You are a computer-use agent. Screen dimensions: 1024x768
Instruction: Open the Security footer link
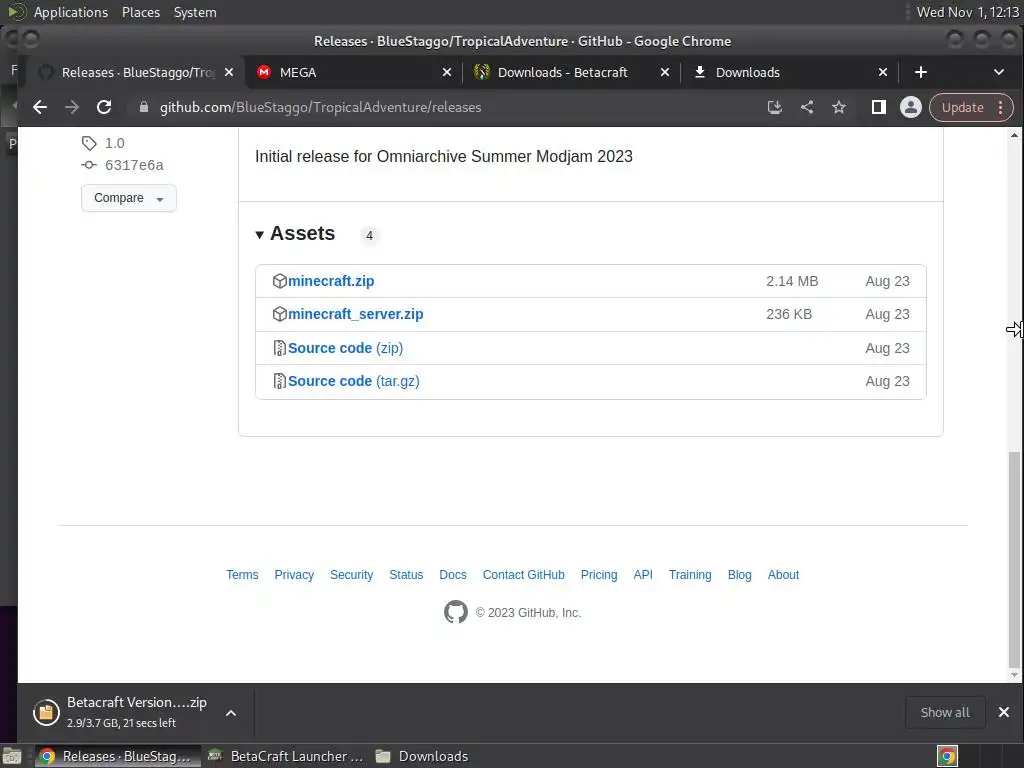pyautogui.click(x=351, y=575)
